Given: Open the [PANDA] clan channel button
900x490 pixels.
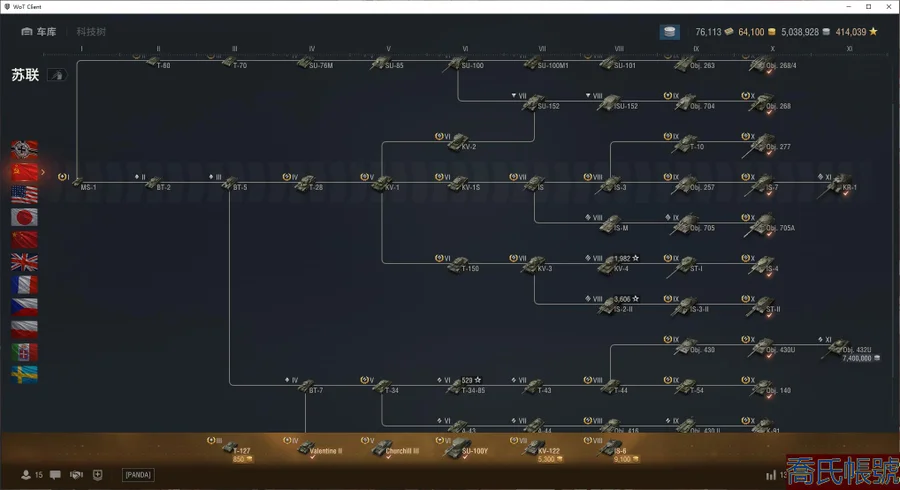Looking at the screenshot, I should pyautogui.click(x=138, y=475).
